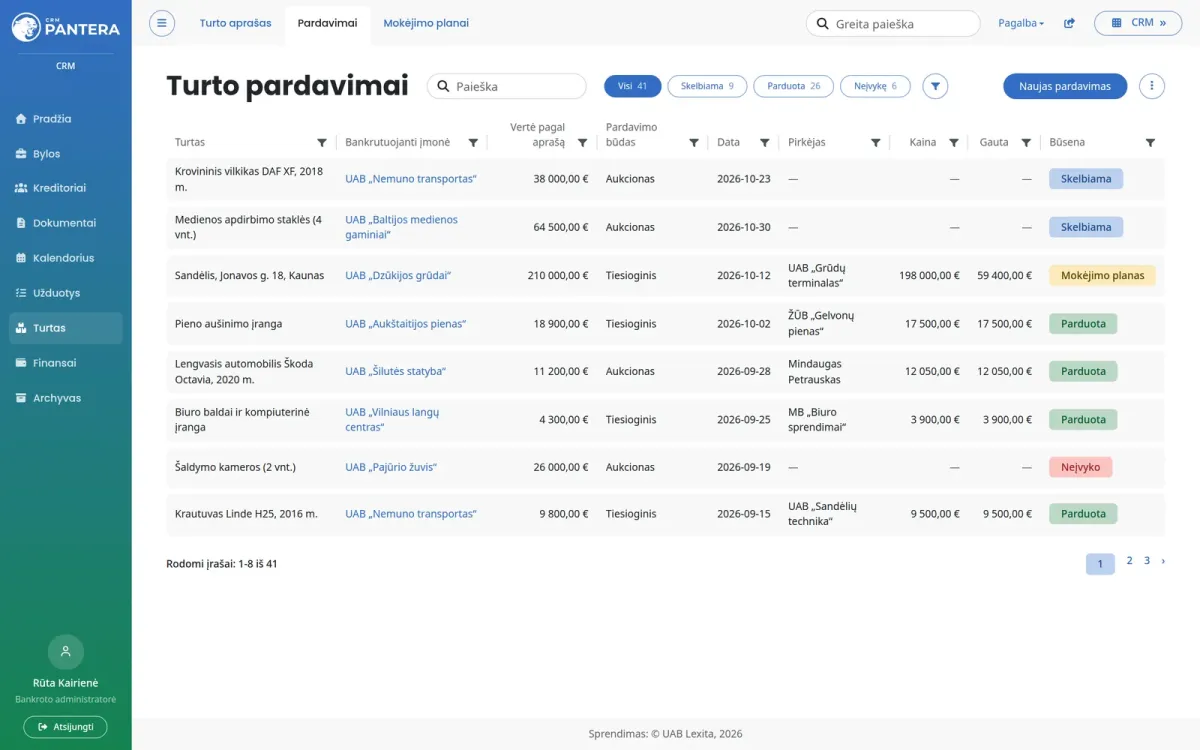Filter the Turtas column
The height and width of the screenshot is (750, 1200).
pyautogui.click(x=322, y=143)
